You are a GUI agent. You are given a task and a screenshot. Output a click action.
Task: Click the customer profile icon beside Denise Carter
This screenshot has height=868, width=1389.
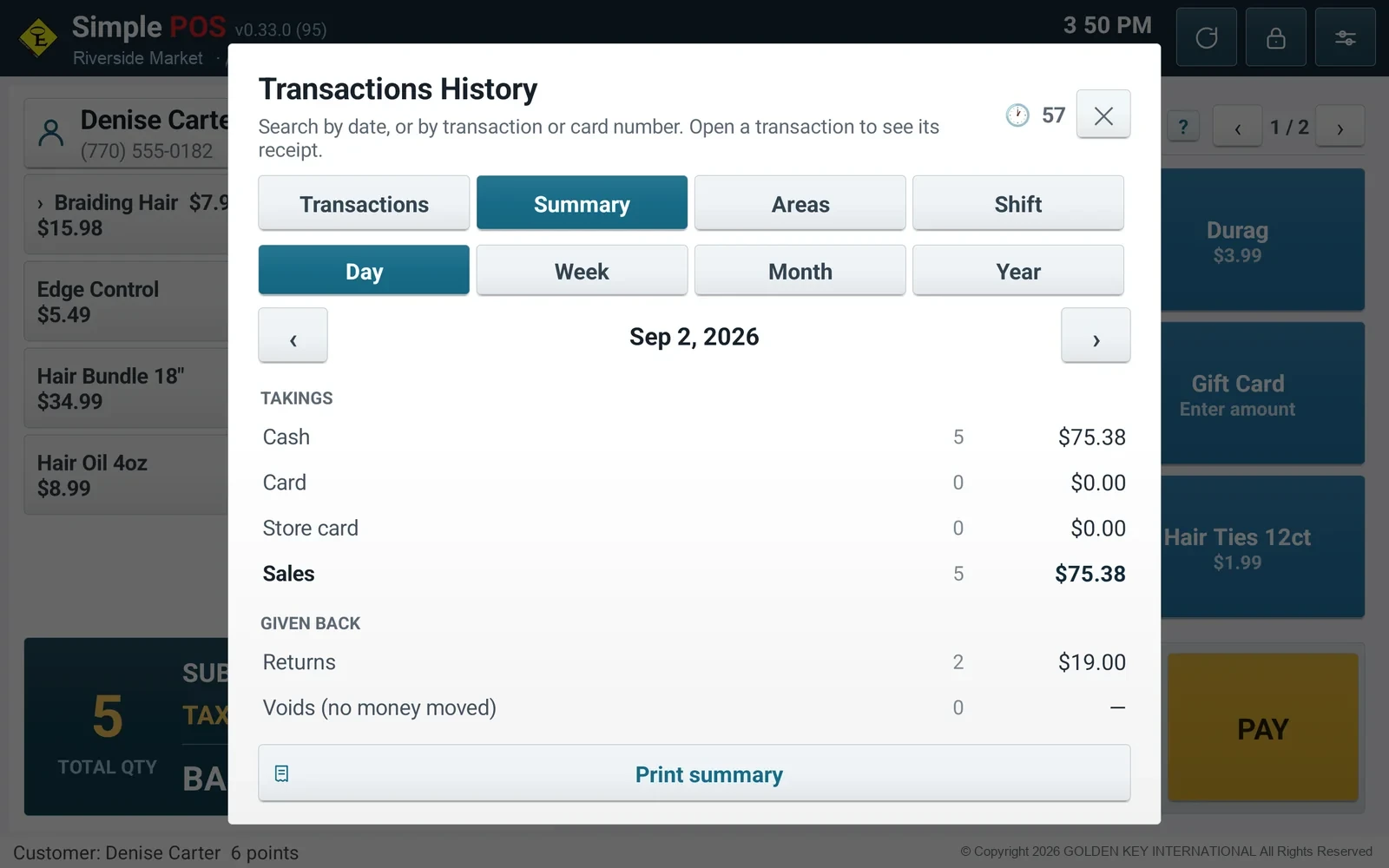[51, 133]
